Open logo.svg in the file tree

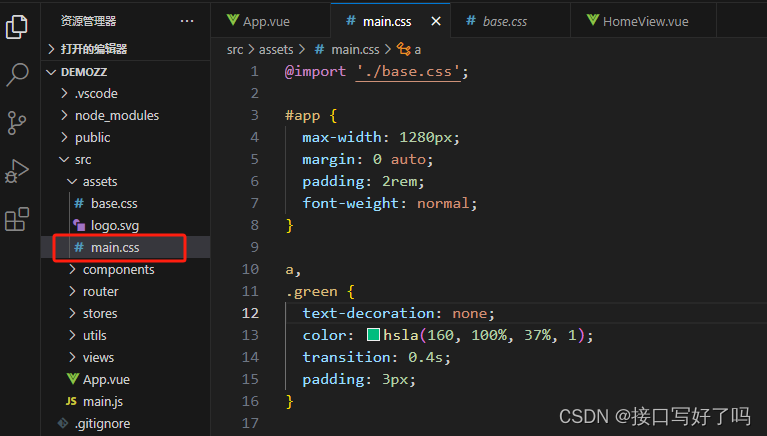(125, 226)
